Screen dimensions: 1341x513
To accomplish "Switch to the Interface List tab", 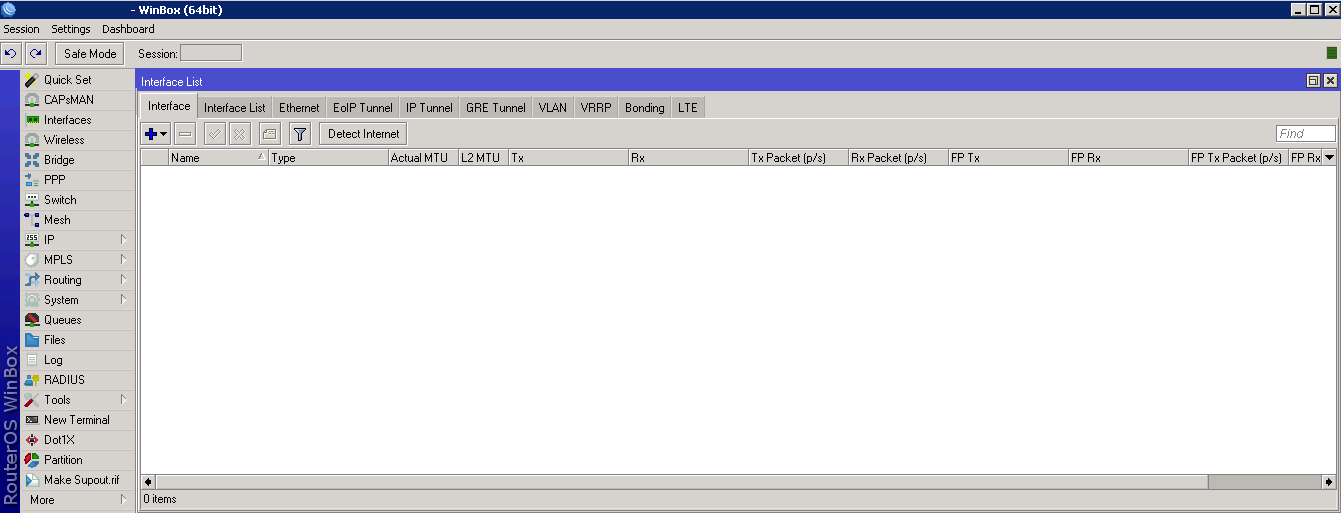I will point(235,107).
